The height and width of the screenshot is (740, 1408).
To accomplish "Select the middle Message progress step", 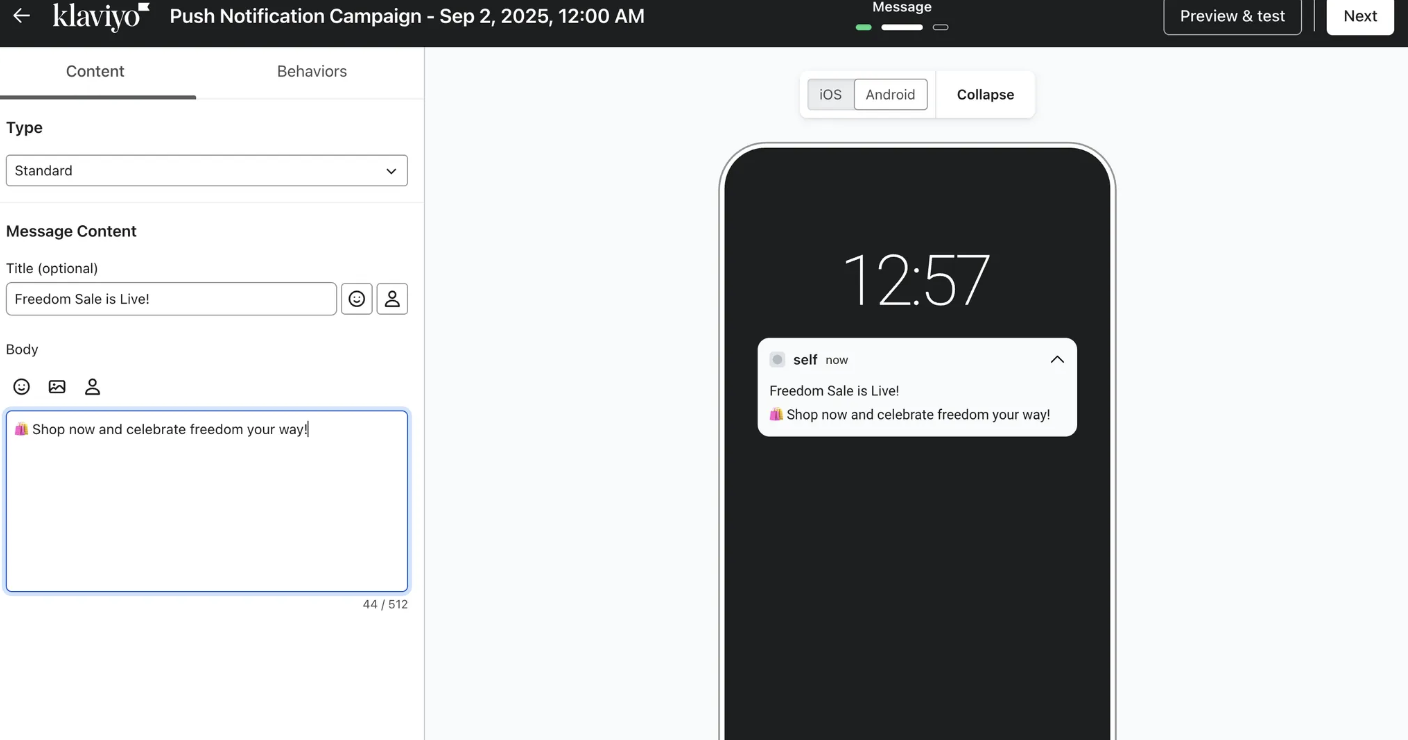I will point(902,27).
